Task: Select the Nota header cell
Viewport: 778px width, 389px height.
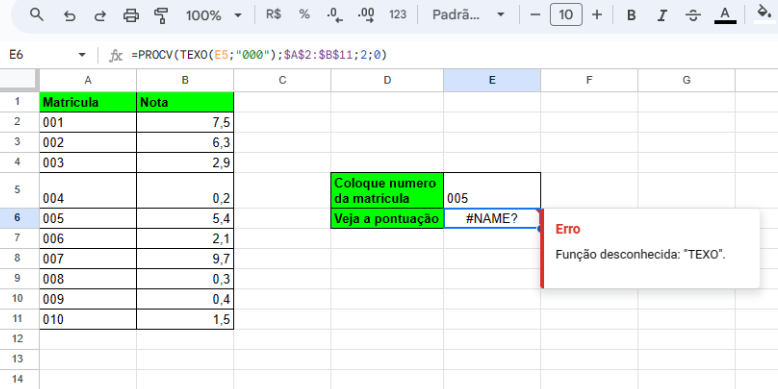Action: tap(185, 102)
